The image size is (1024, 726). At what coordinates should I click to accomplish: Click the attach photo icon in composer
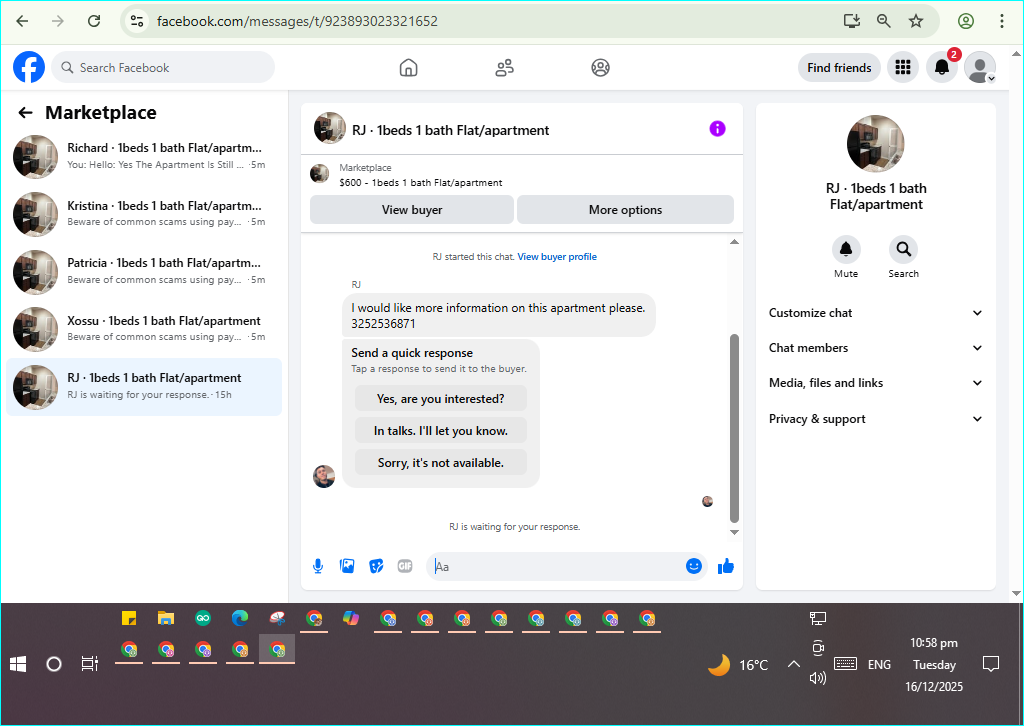coord(347,566)
